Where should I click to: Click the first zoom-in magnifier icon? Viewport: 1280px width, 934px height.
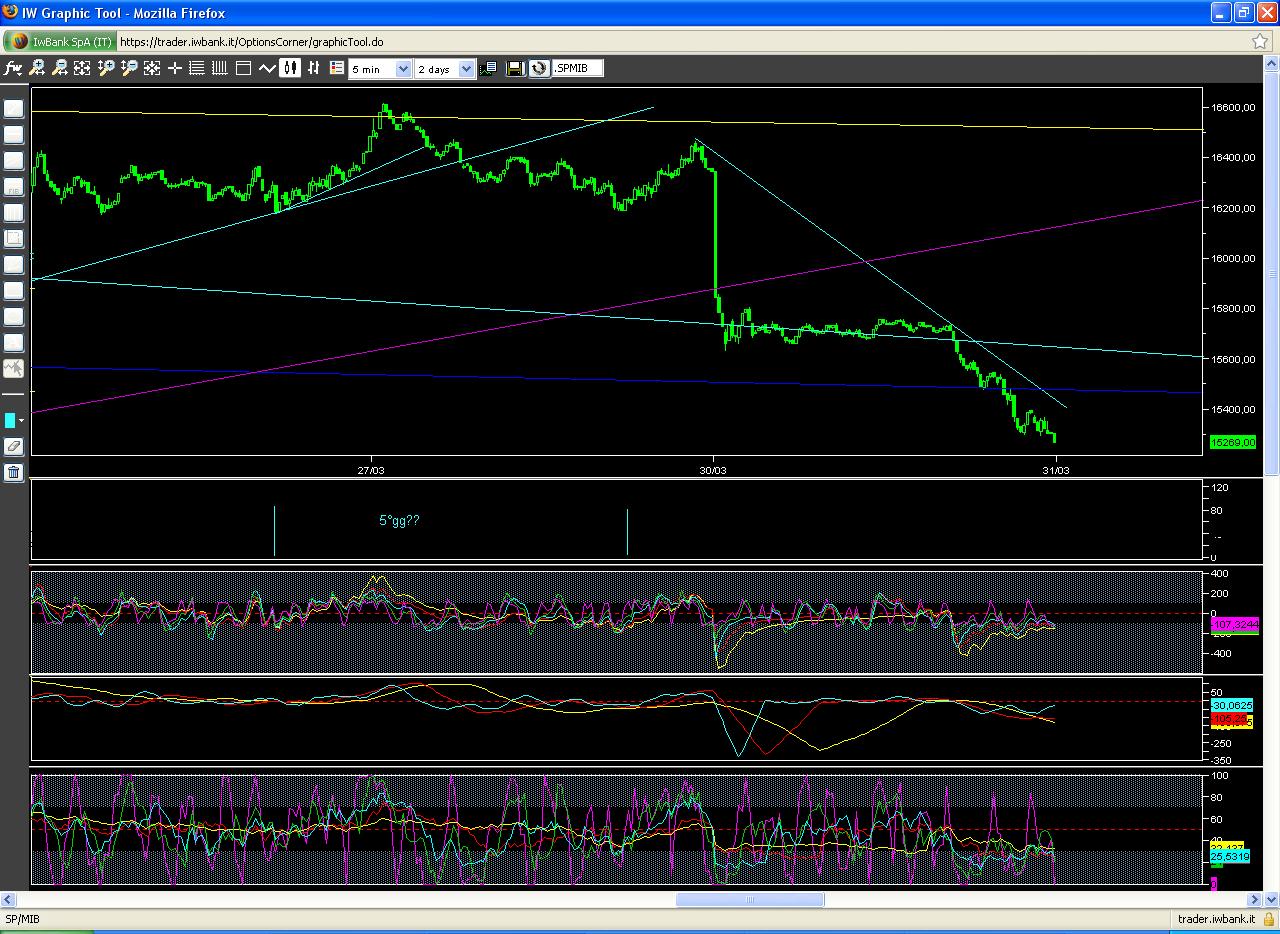pos(37,68)
